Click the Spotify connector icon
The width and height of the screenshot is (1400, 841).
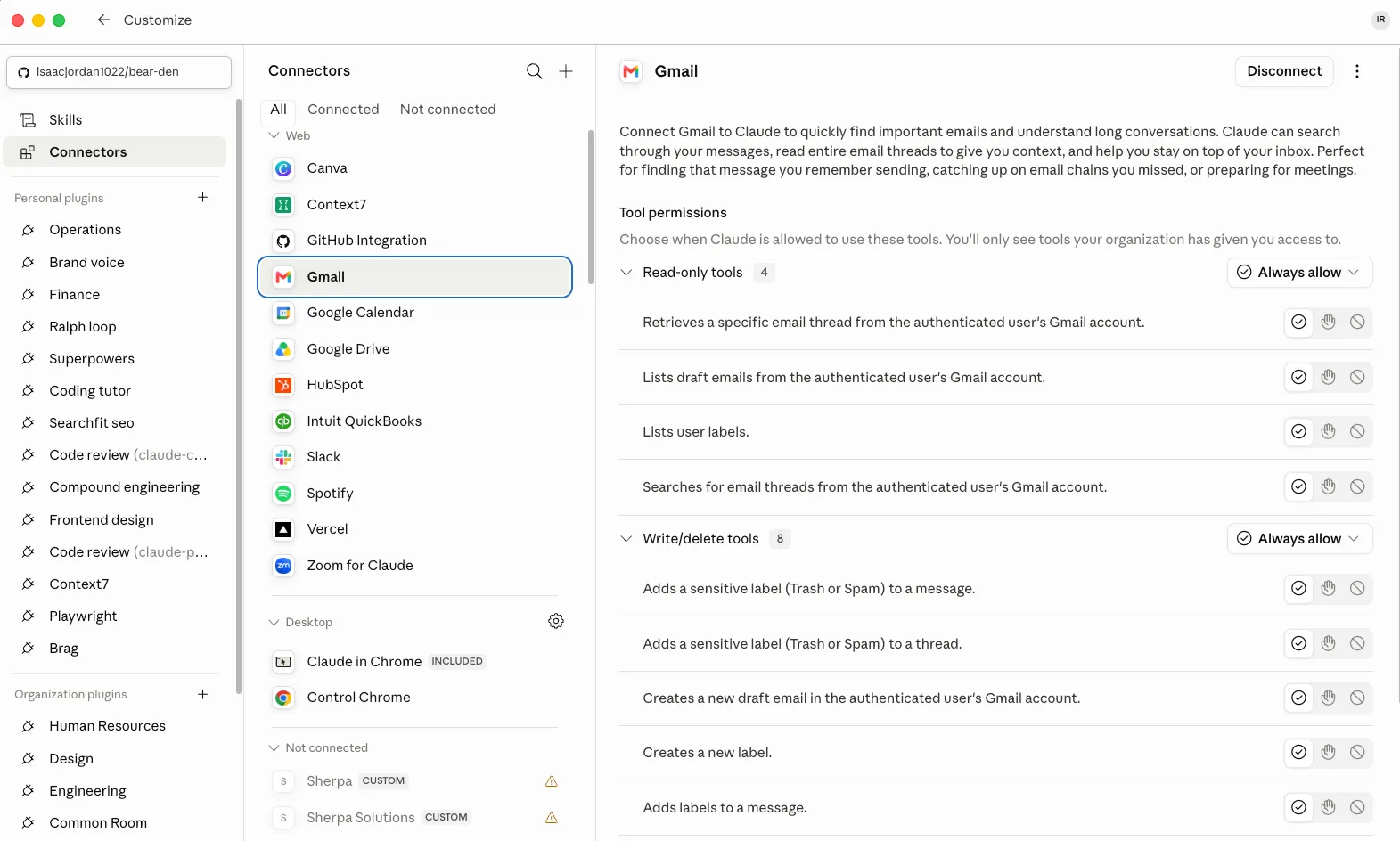pos(283,494)
